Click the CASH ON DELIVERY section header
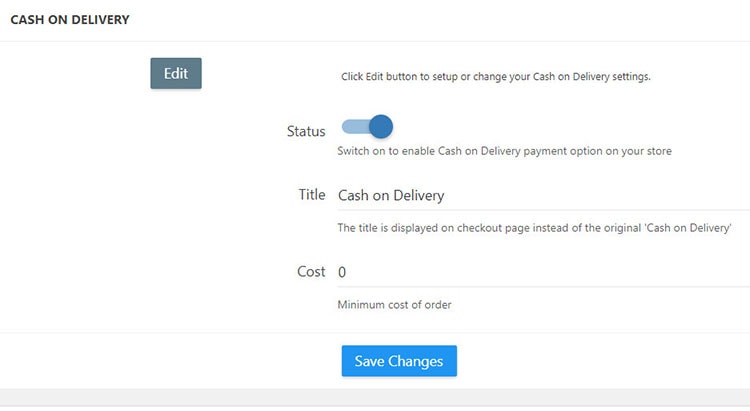 70,19
